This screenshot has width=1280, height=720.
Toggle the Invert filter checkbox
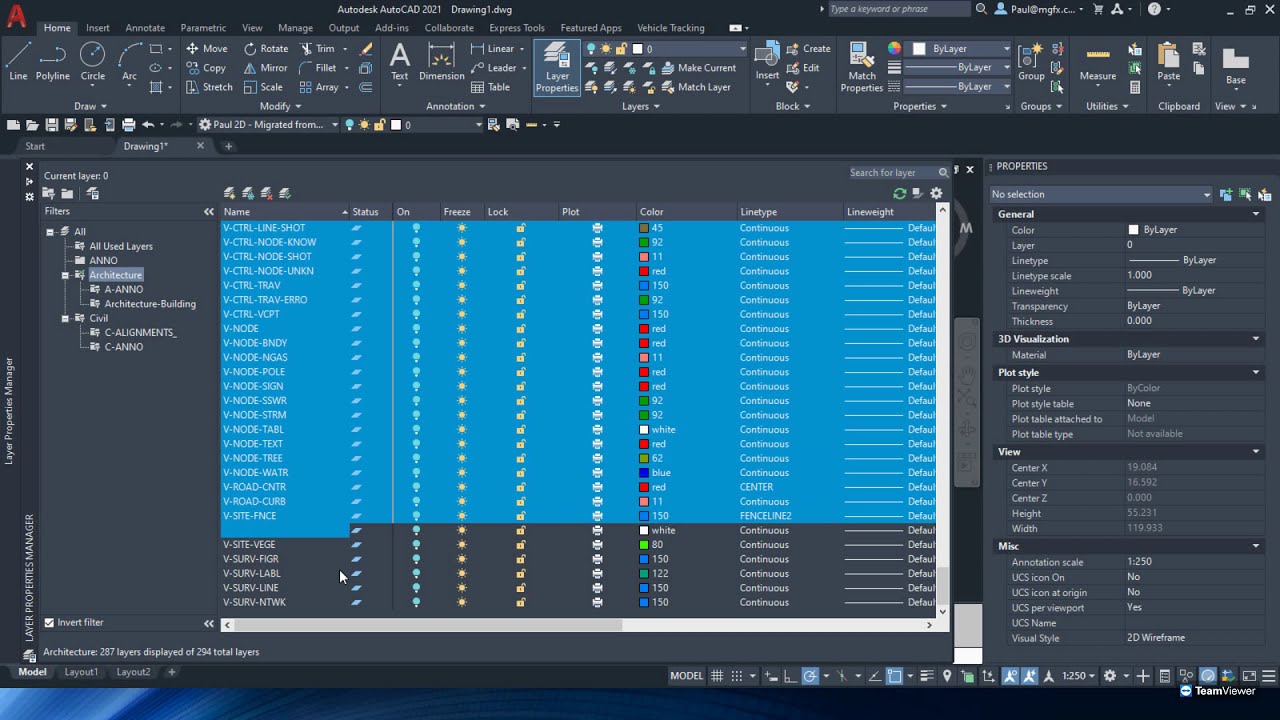(x=49, y=622)
